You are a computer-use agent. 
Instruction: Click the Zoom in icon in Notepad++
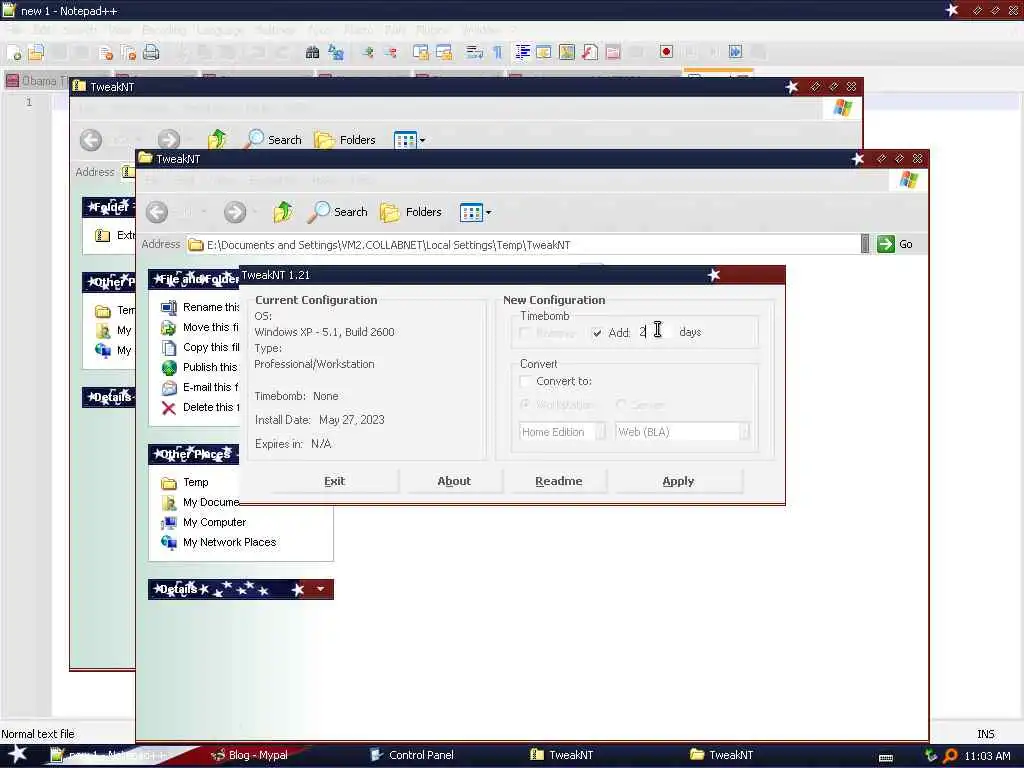click(368, 52)
